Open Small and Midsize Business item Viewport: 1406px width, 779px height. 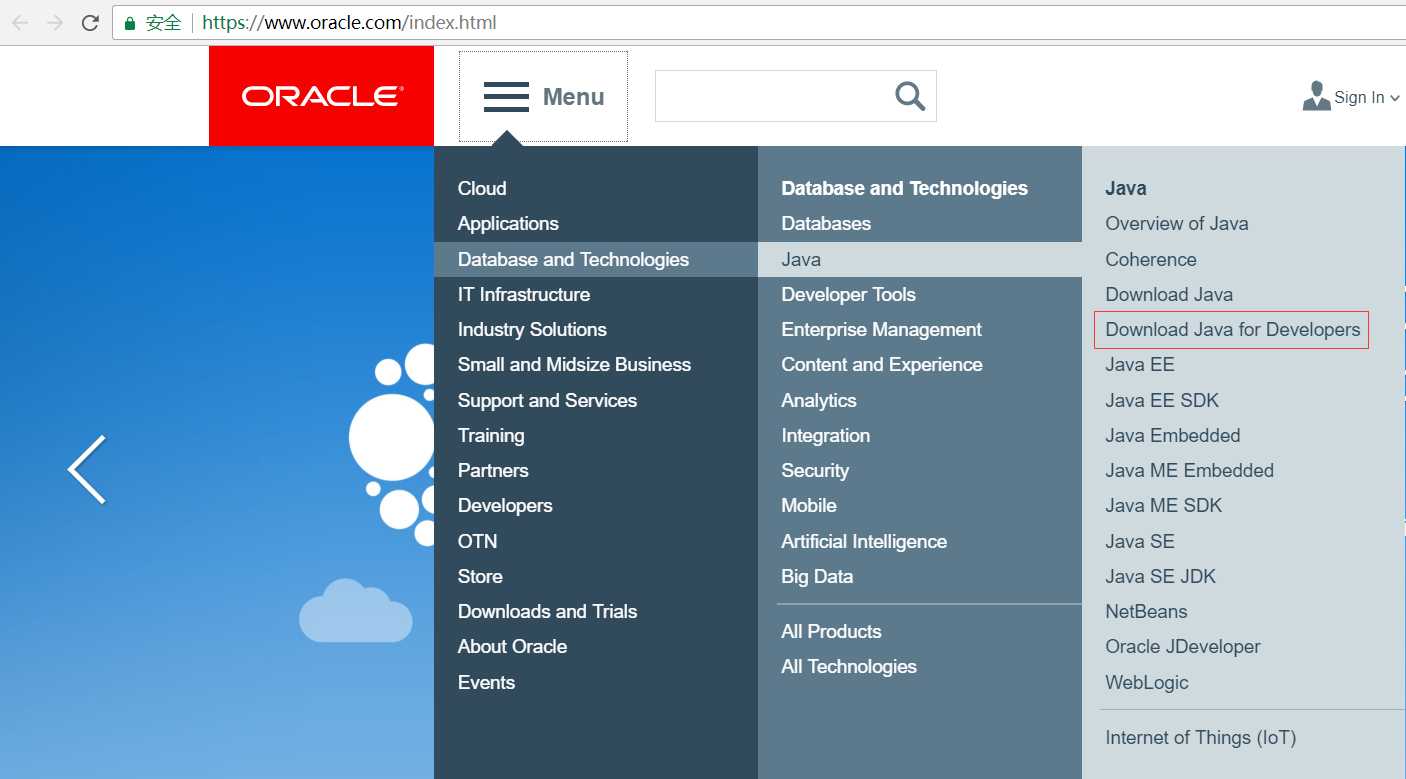click(x=574, y=364)
